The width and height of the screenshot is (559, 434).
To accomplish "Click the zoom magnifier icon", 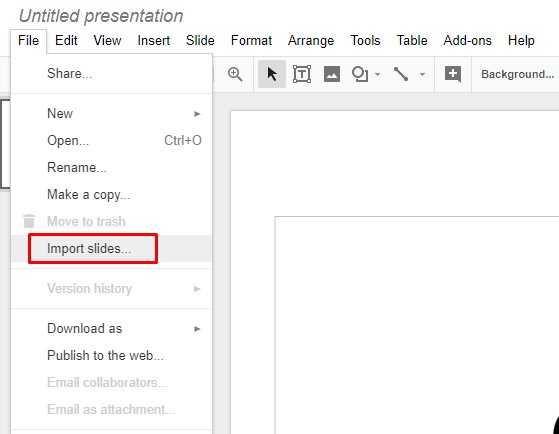I will tap(235, 74).
